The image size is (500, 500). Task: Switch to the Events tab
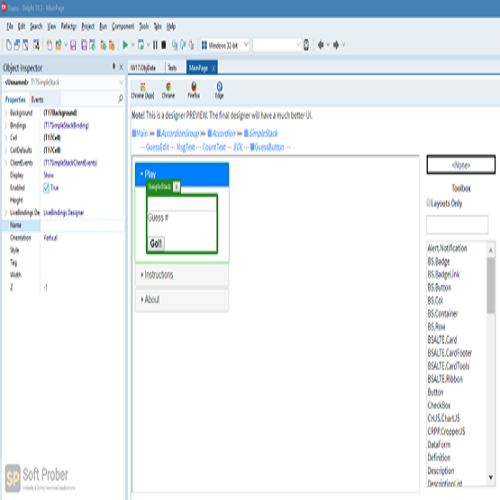click(37, 100)
